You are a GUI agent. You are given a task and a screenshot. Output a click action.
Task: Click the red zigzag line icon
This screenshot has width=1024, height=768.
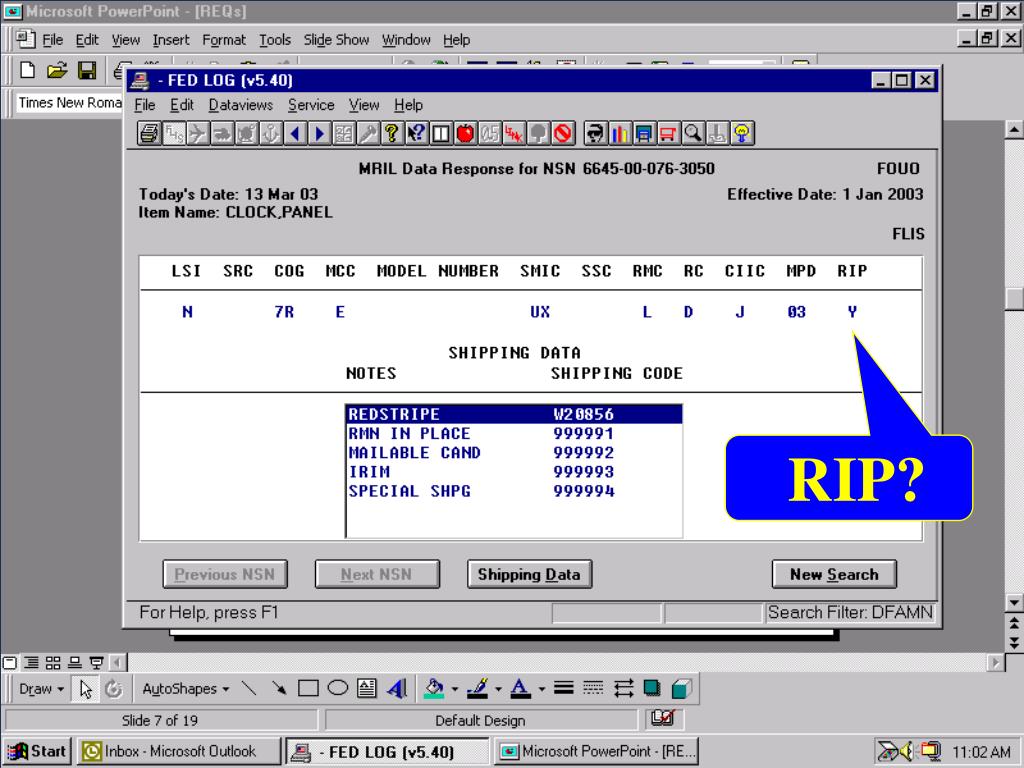(514, 133)
